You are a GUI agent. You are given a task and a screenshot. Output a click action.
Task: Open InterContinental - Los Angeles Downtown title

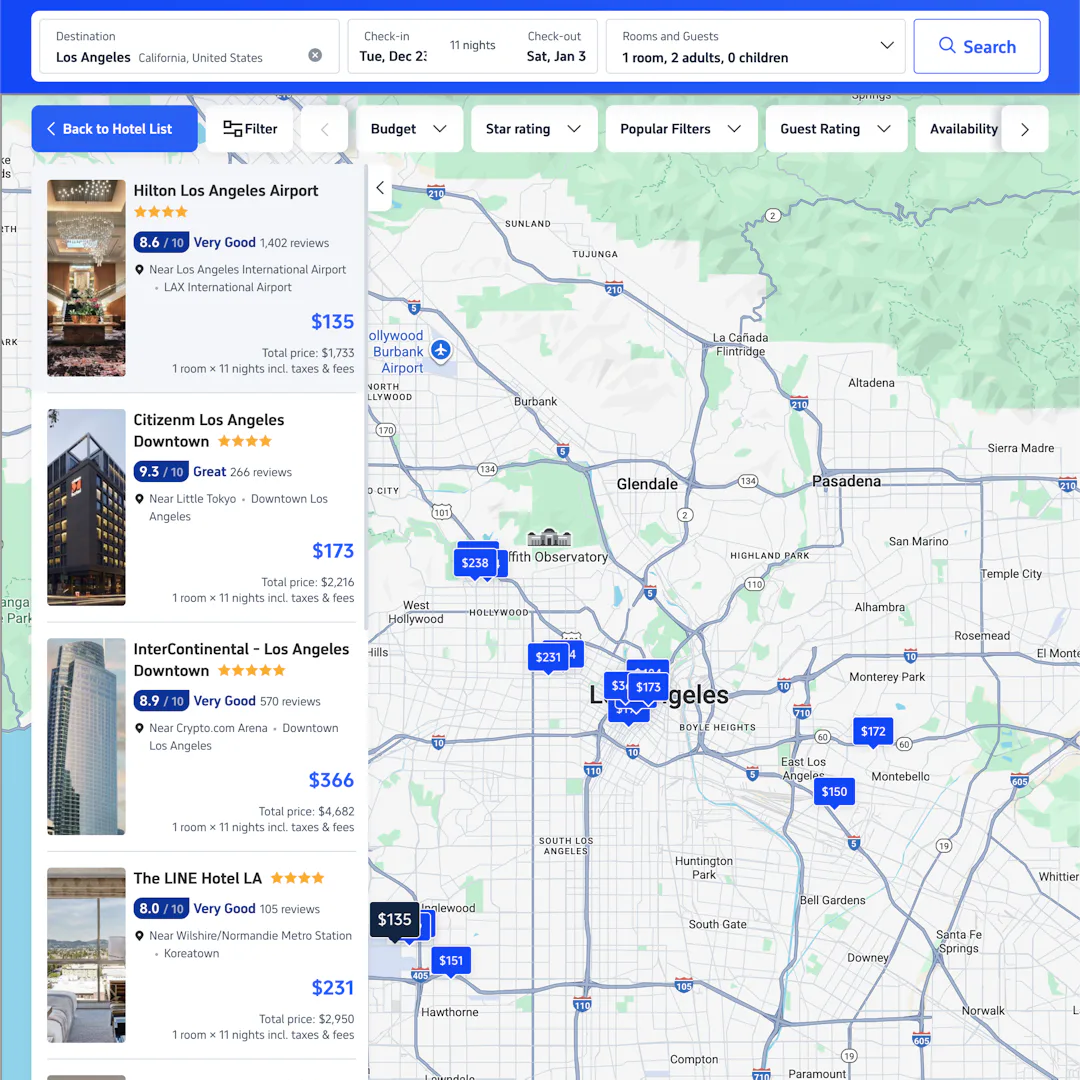(241, 660)
